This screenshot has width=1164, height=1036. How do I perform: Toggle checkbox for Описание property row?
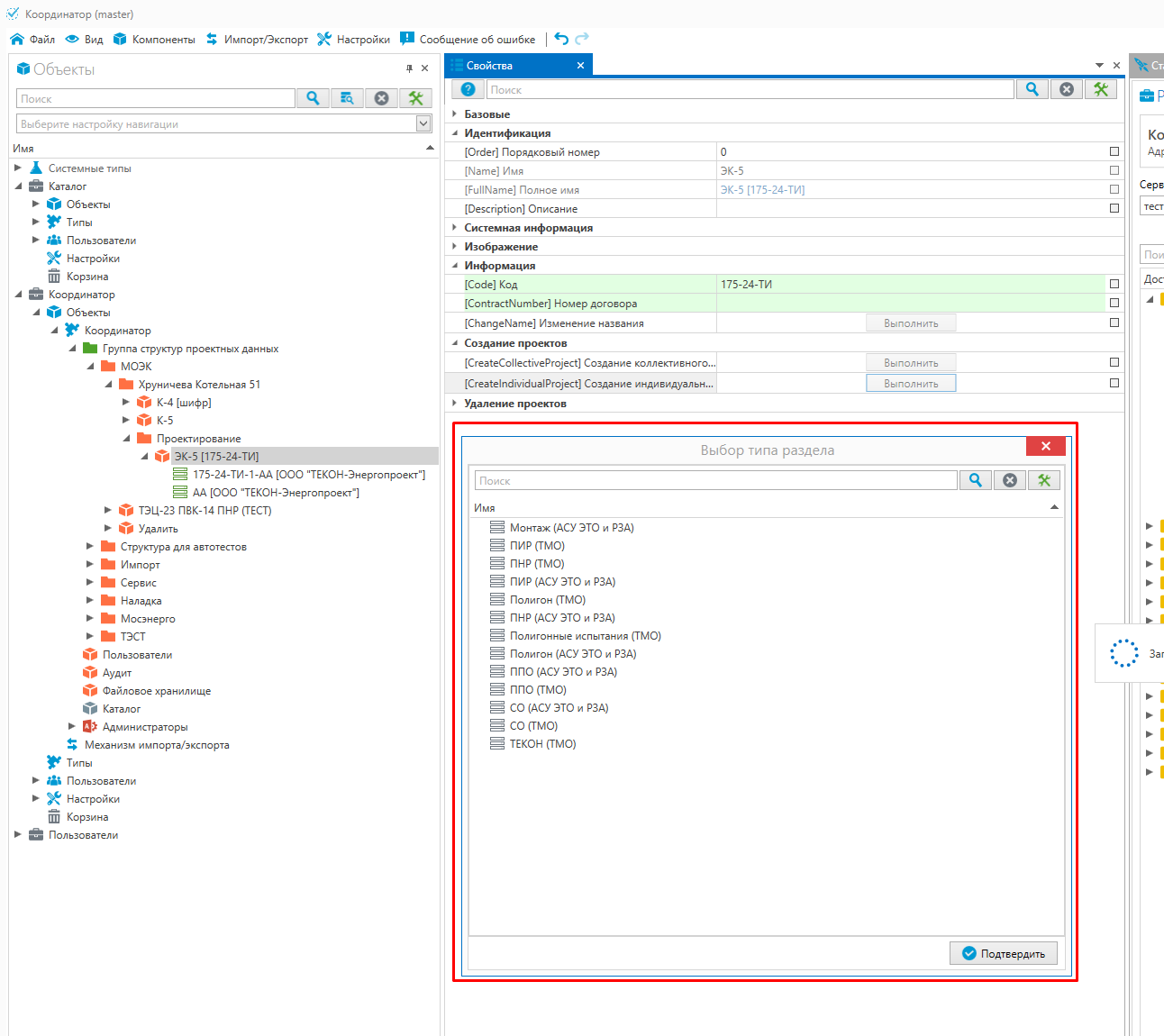click(x=1114, y=208)
